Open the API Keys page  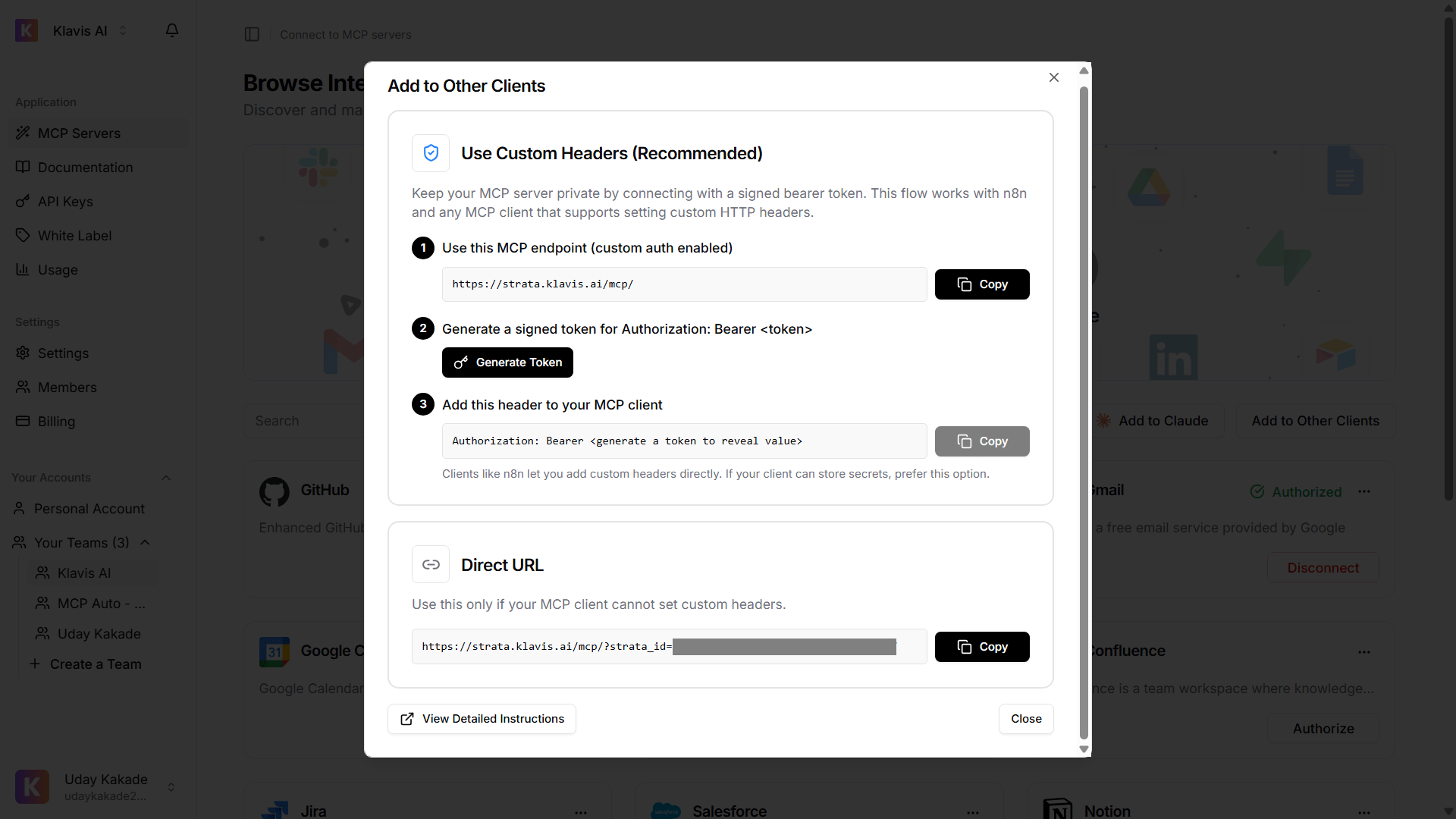click(64, 201)
